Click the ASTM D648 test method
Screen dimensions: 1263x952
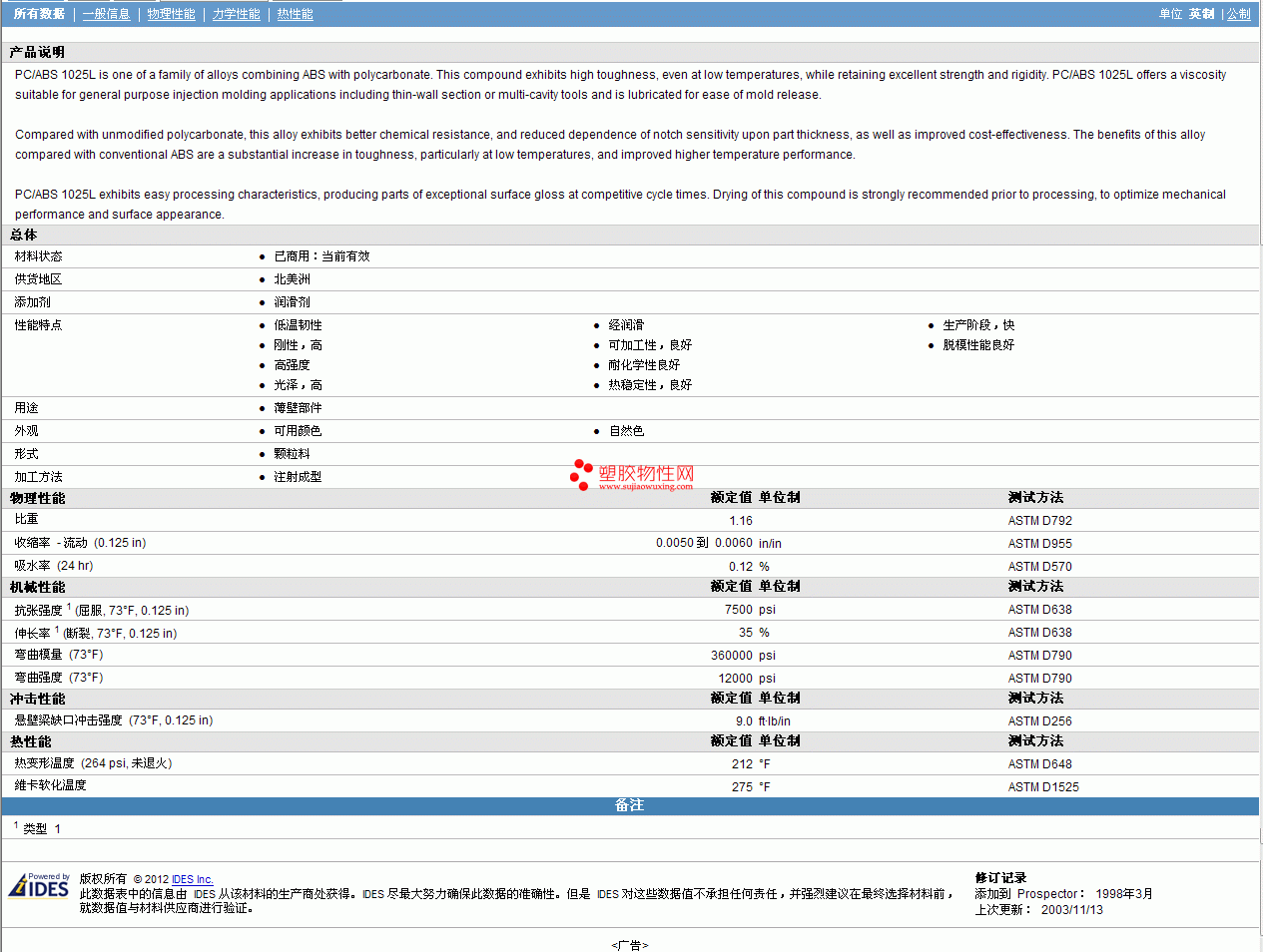(x=1039, y=764)
